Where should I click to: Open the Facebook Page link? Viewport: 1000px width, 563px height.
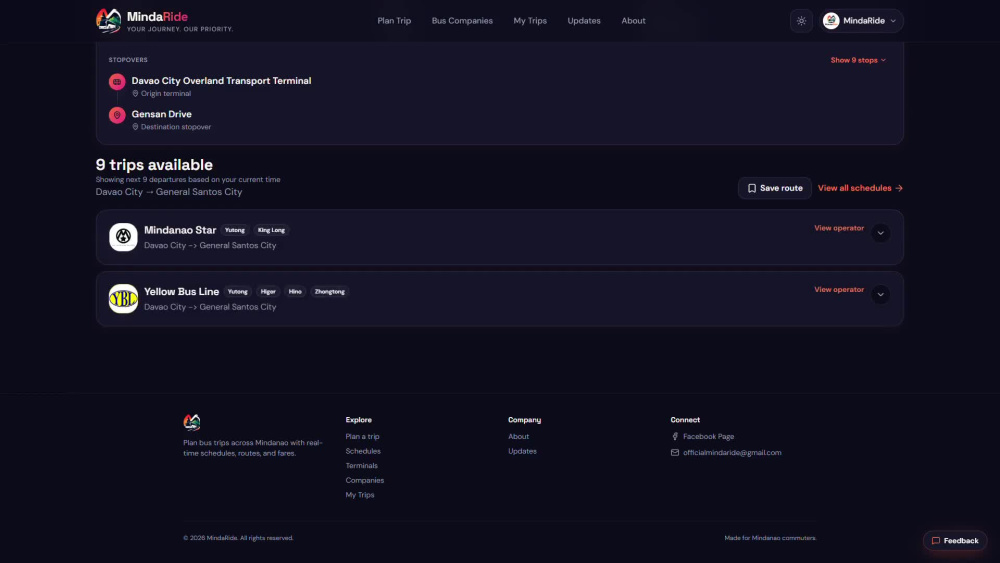[x=709, y=437]
